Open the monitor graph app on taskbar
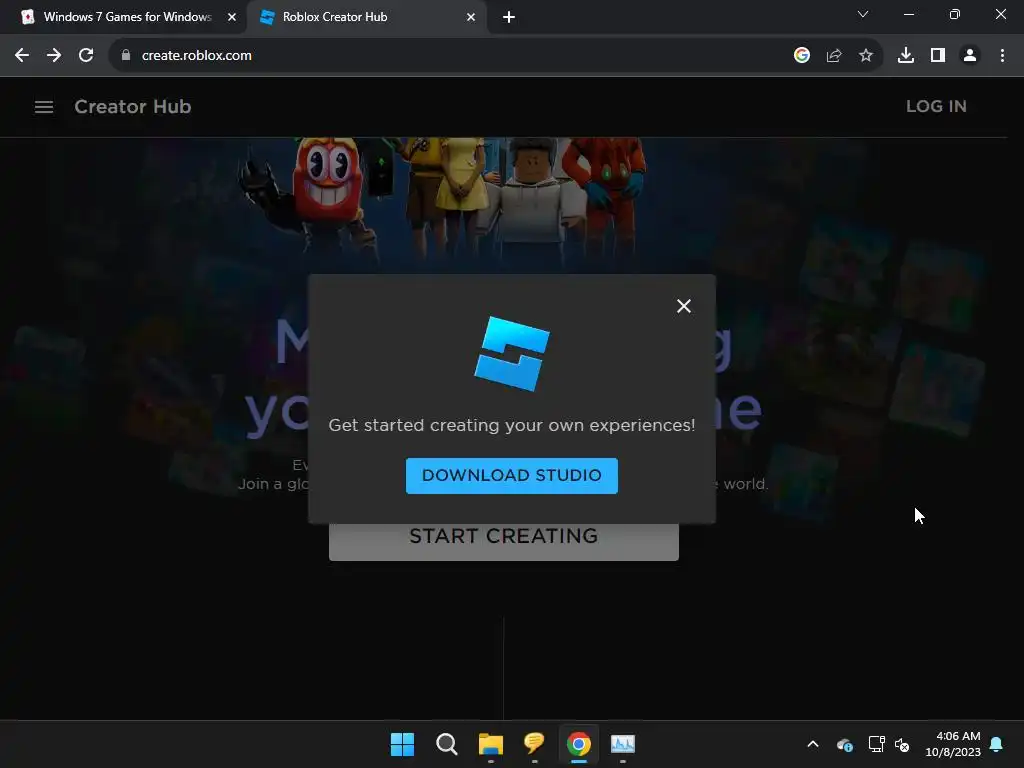The width and height of the screenshot is (1024, 768). coord(622,744)
